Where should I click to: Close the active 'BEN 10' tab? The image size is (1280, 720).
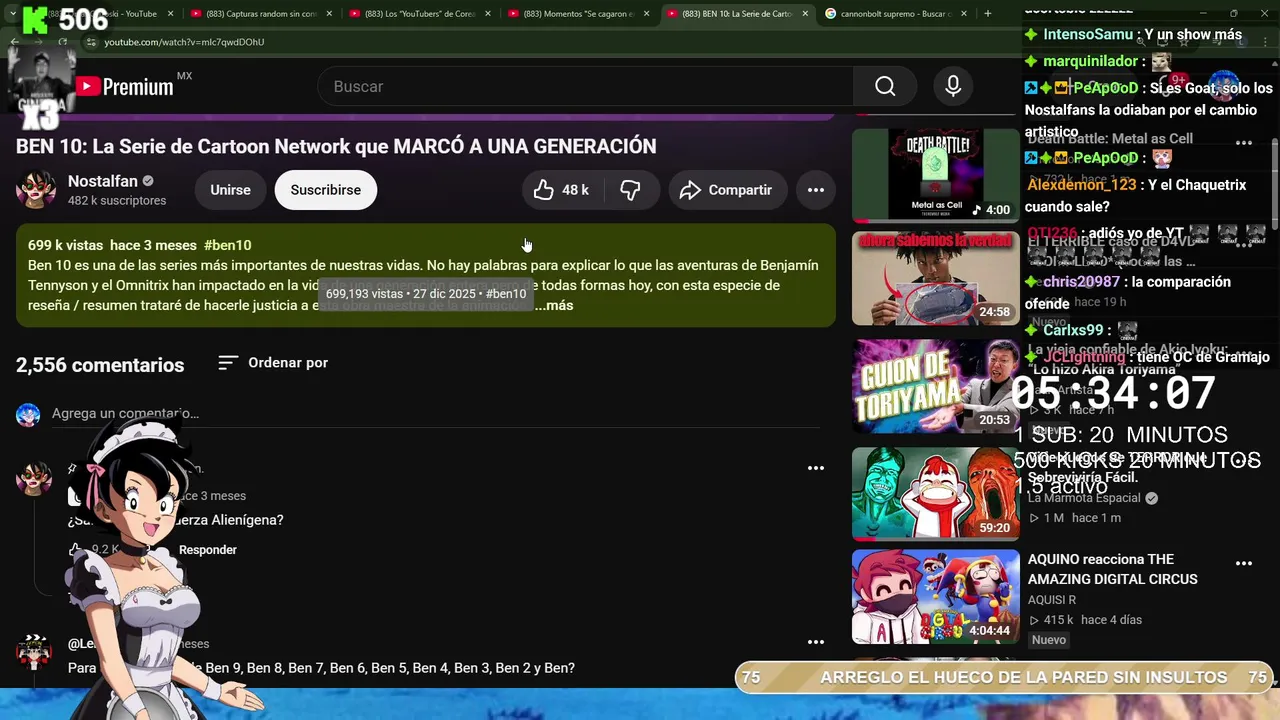805,14
